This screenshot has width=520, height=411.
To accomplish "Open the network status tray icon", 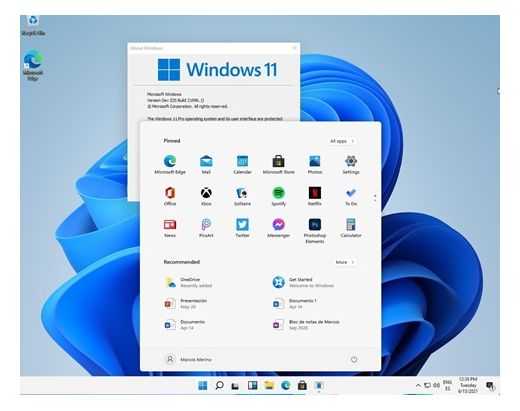I will 427,386.
